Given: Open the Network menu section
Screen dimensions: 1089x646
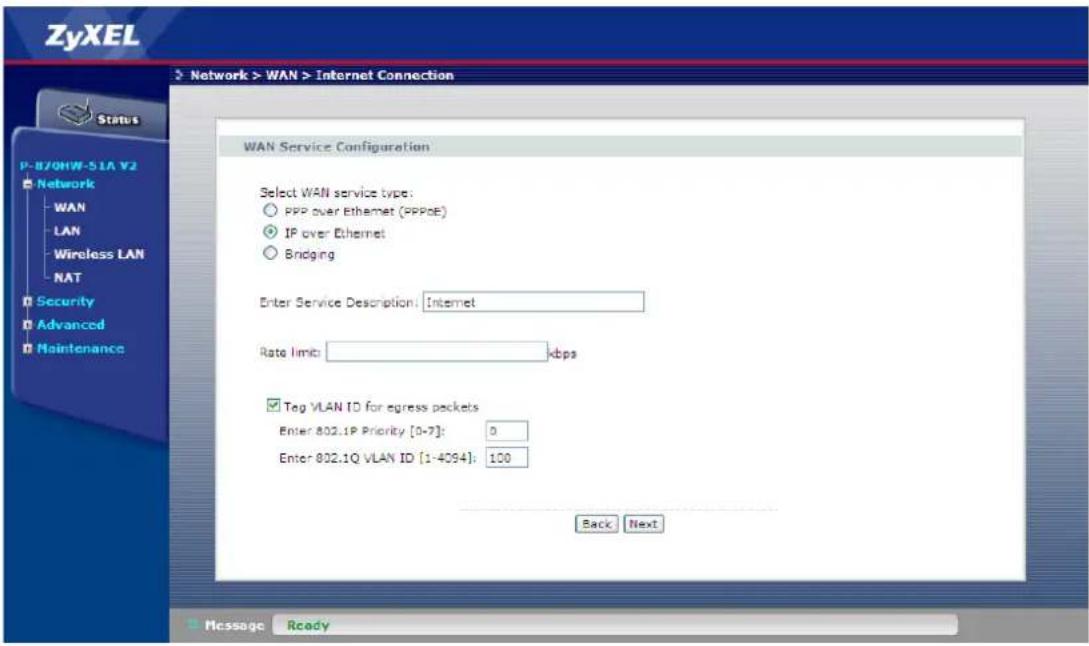Looking at the screenshot, I should (x=65, y=184).
